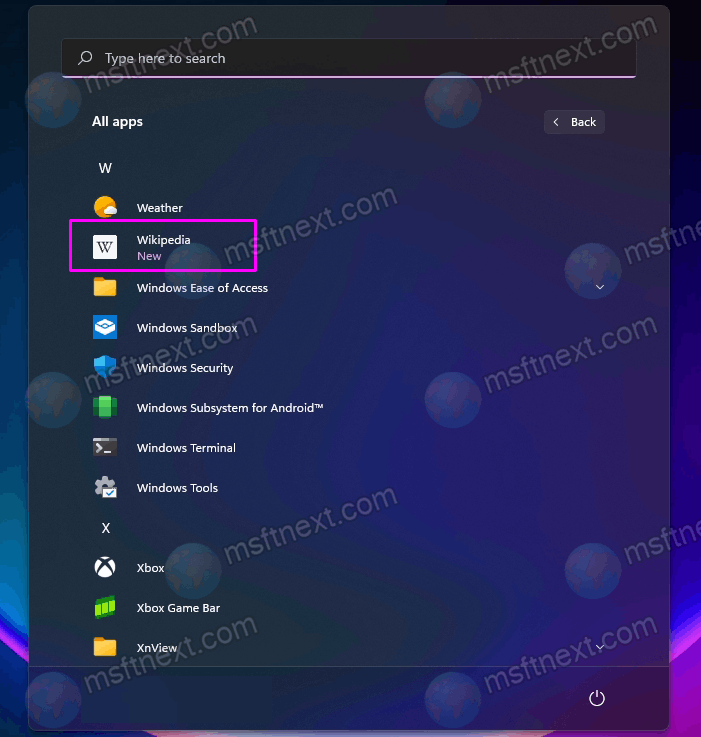Open the Weather app icon

(x=105, y=207)
